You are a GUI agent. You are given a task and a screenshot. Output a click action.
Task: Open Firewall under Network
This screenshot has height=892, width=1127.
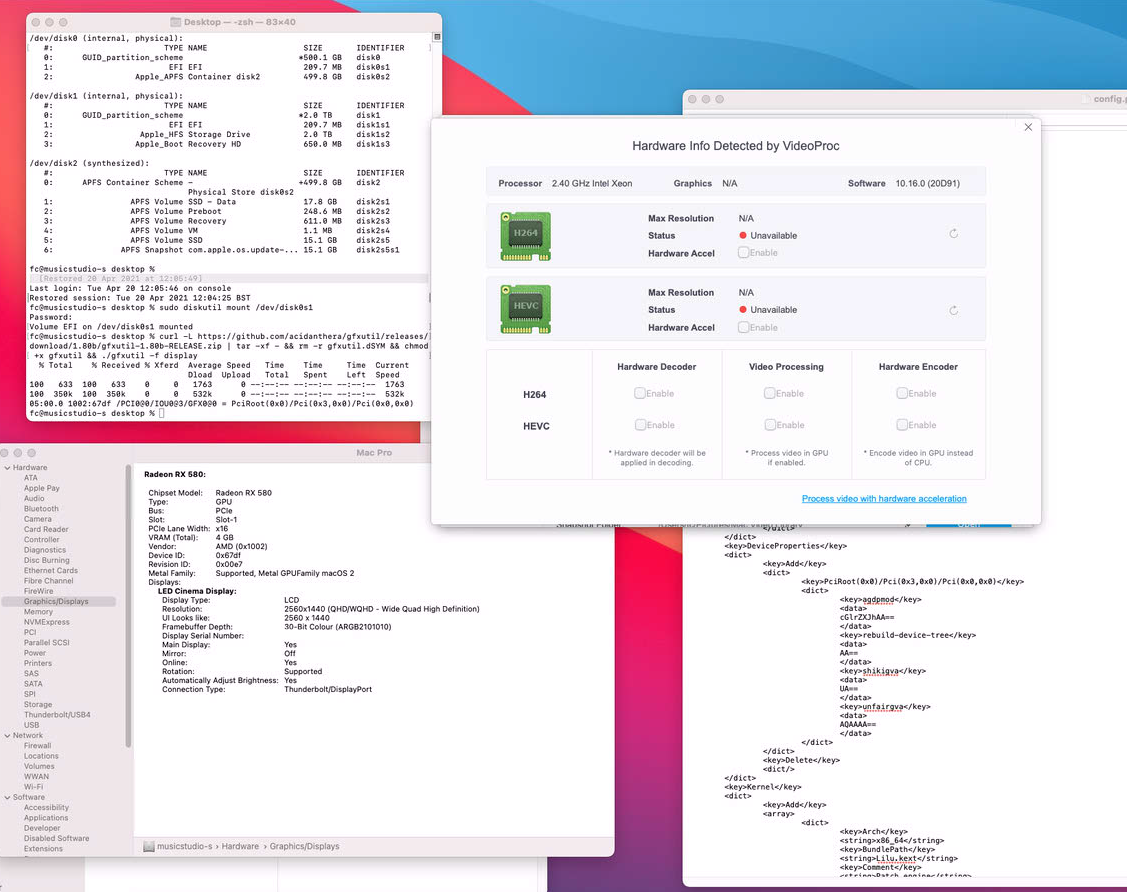click(x=37, y=746)
